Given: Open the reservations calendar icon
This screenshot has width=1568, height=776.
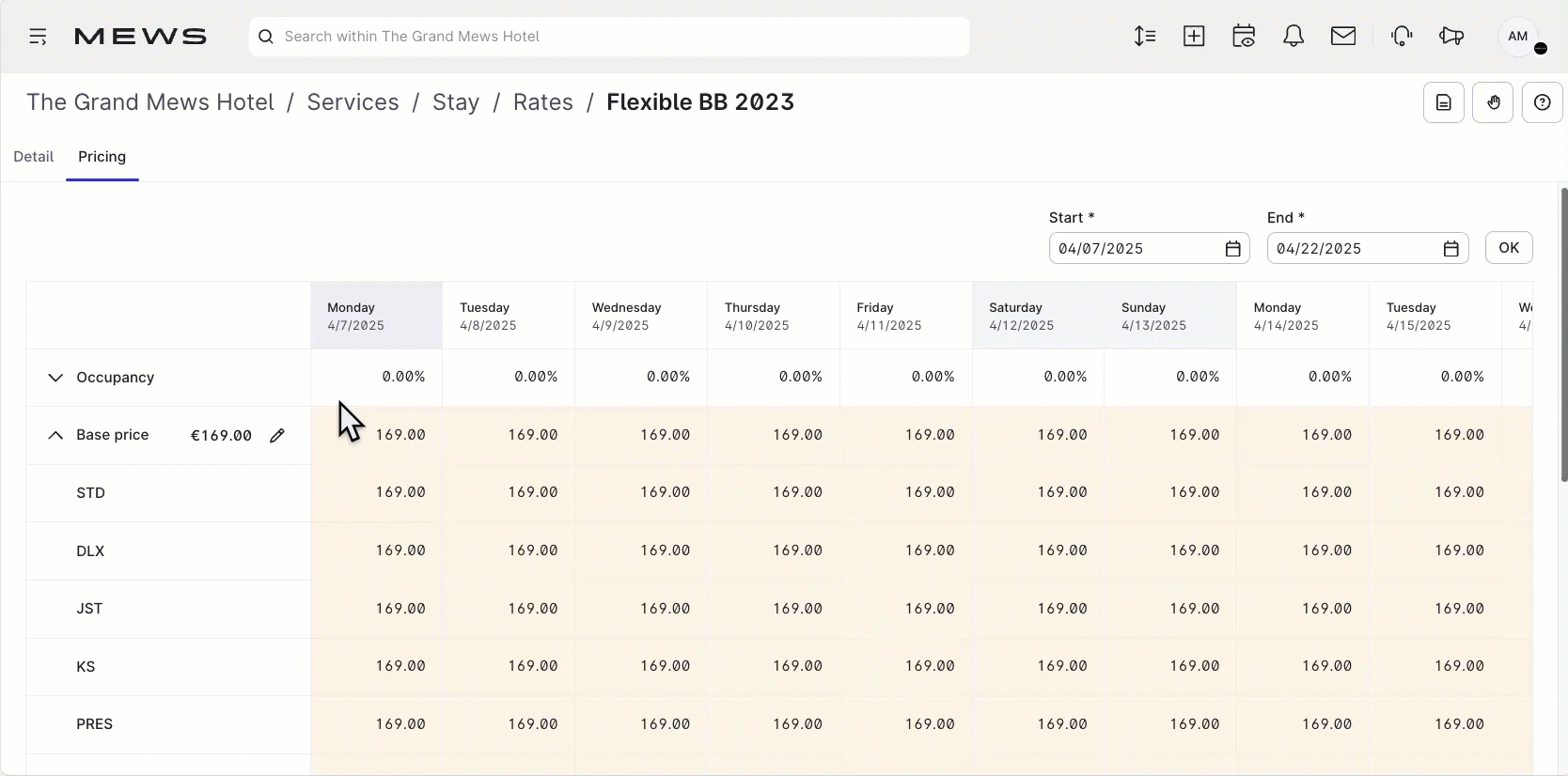Looking at the screenshot, I should pos(1244,37).
